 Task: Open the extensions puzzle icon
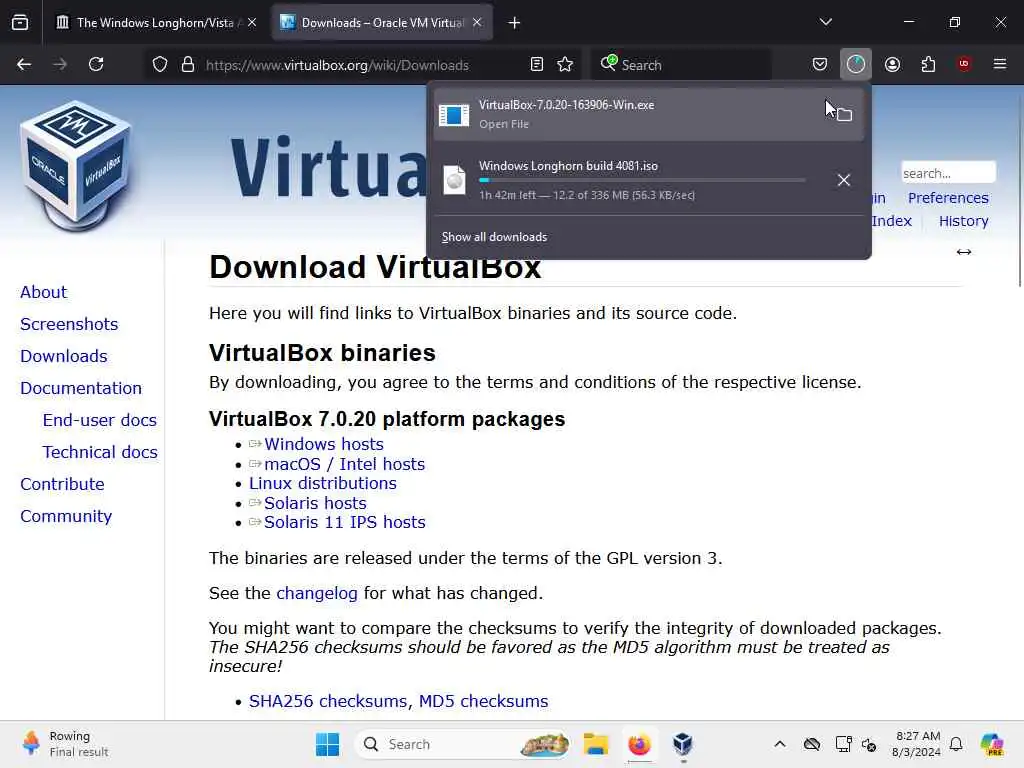(928, 65)
